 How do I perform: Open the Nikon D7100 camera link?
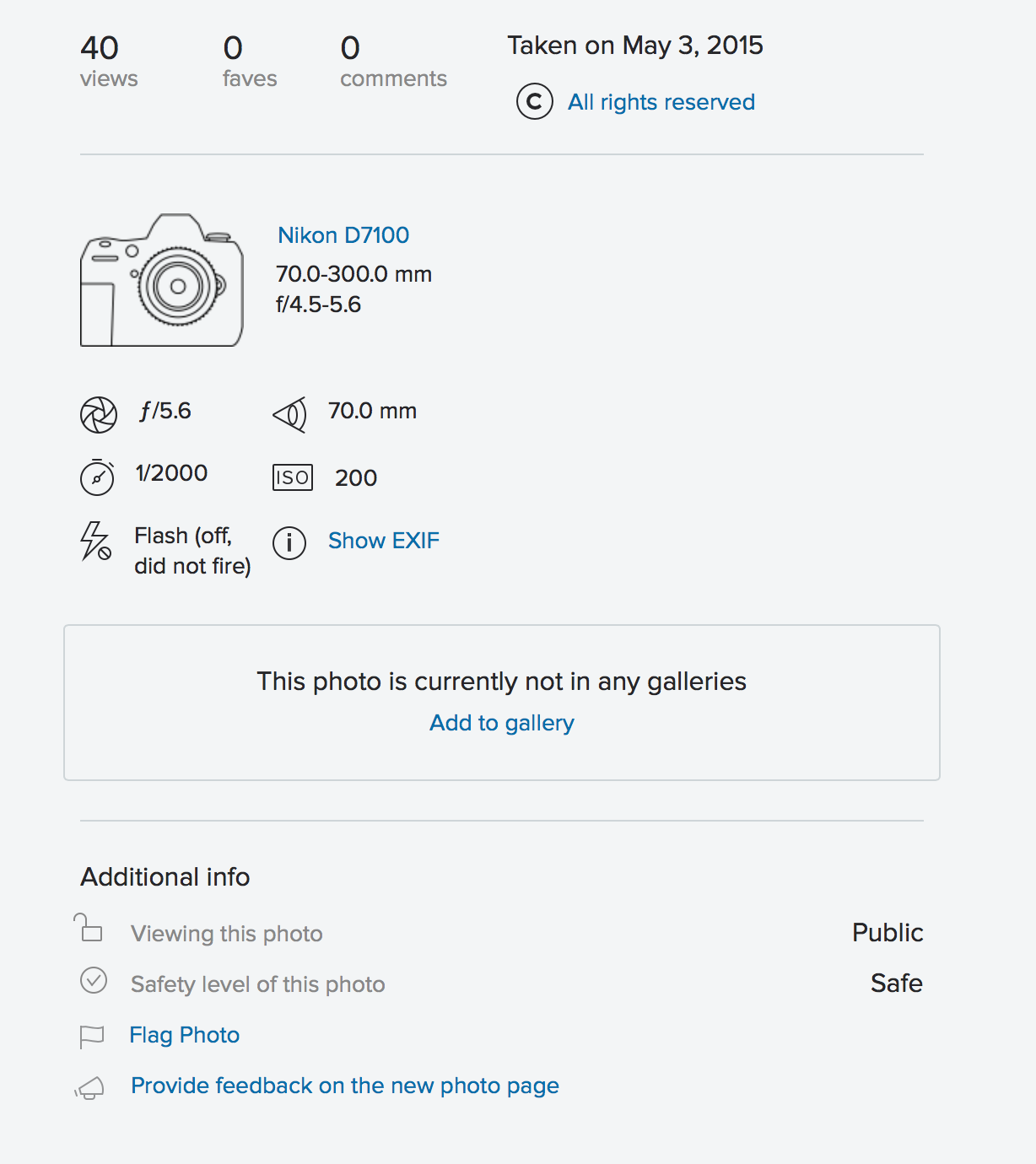click(x=343, y=235)
